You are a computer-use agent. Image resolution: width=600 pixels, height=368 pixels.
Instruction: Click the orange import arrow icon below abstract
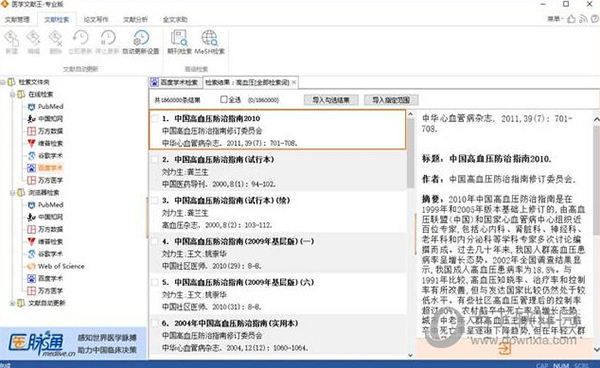coord(505,348)
